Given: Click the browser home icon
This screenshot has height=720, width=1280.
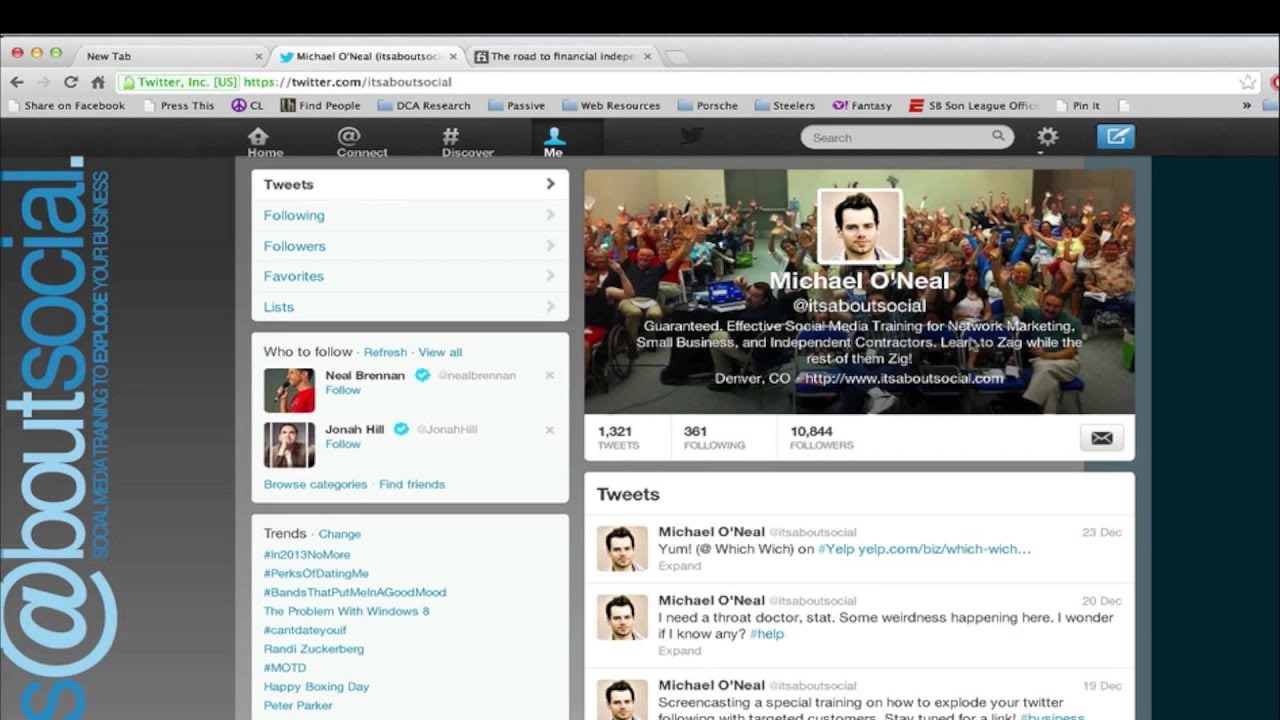Looking at the screenshot, I should pyautogui.click(x=97, y=82).
